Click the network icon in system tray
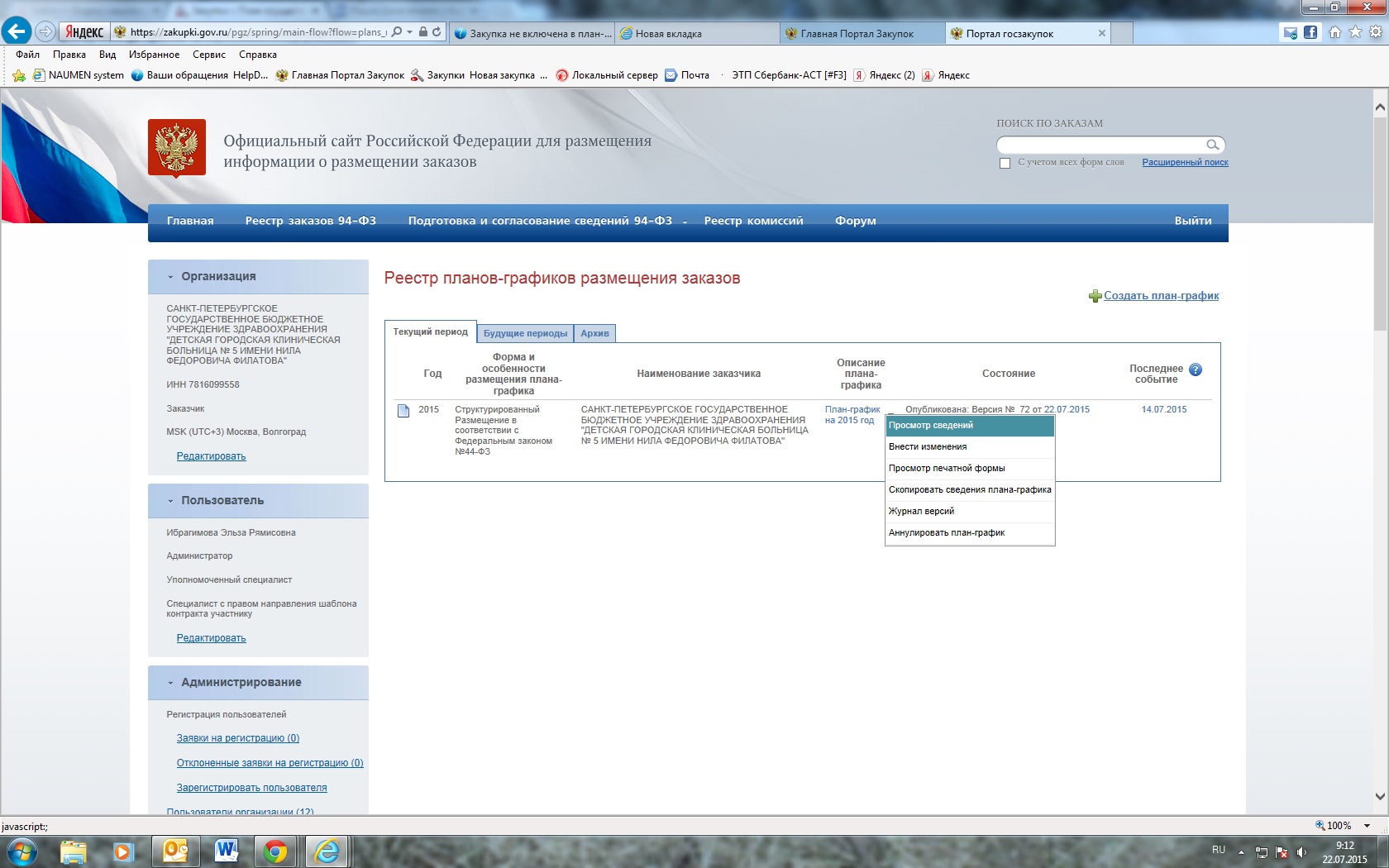The width and height of the screenshot is (1389, 868). tap(1262, 852)
